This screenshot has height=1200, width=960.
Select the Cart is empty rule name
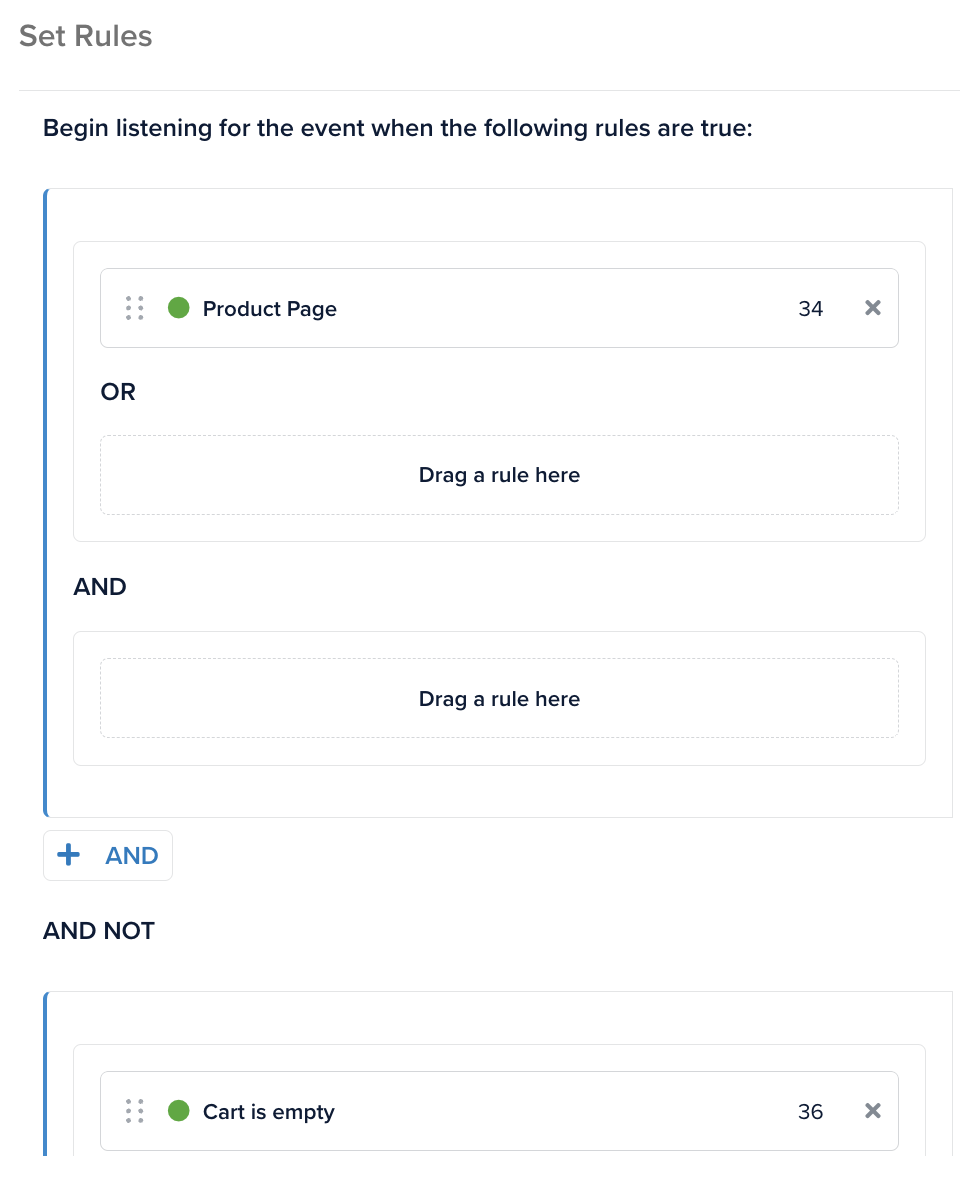tap(268, 1112)
